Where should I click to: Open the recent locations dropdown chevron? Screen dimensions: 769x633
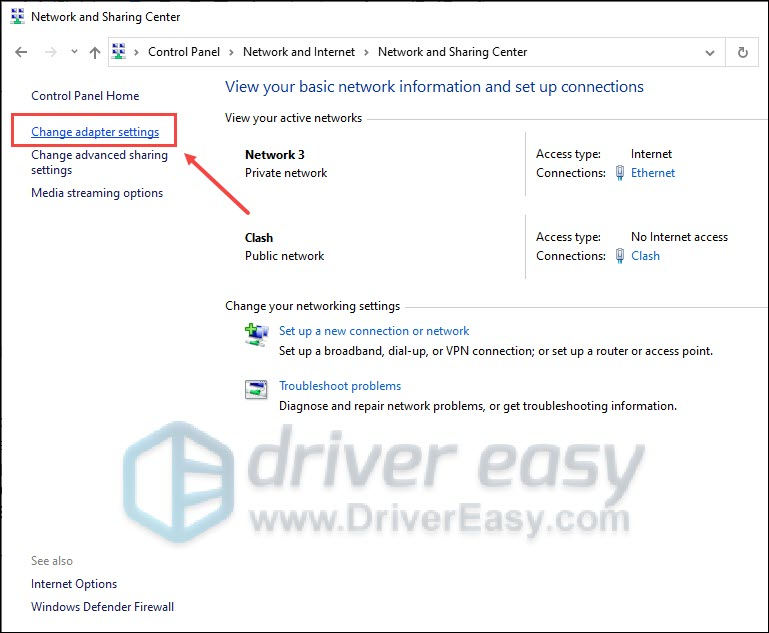click(x=74, y=52)
